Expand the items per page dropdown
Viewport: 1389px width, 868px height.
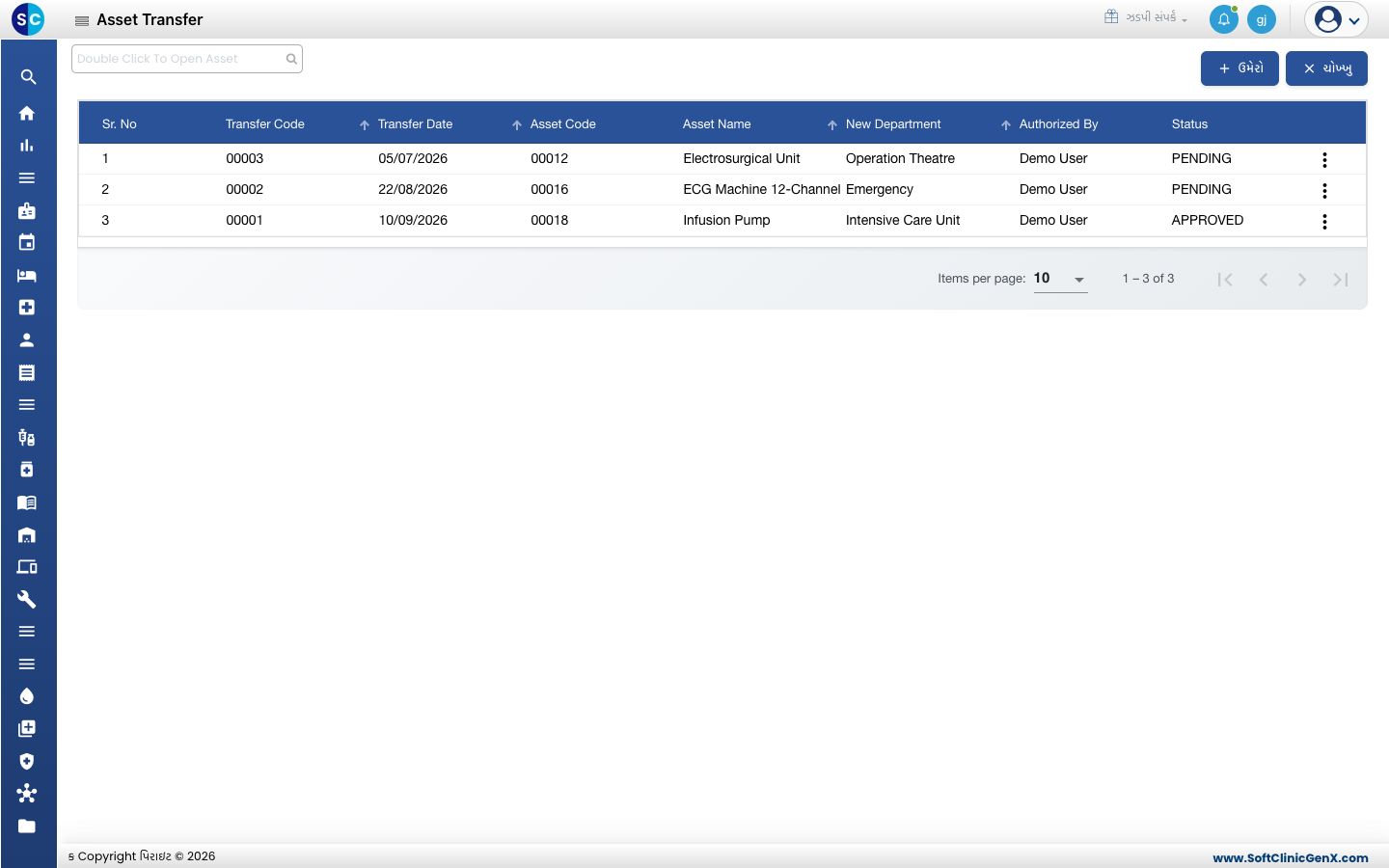(1060, 279)
